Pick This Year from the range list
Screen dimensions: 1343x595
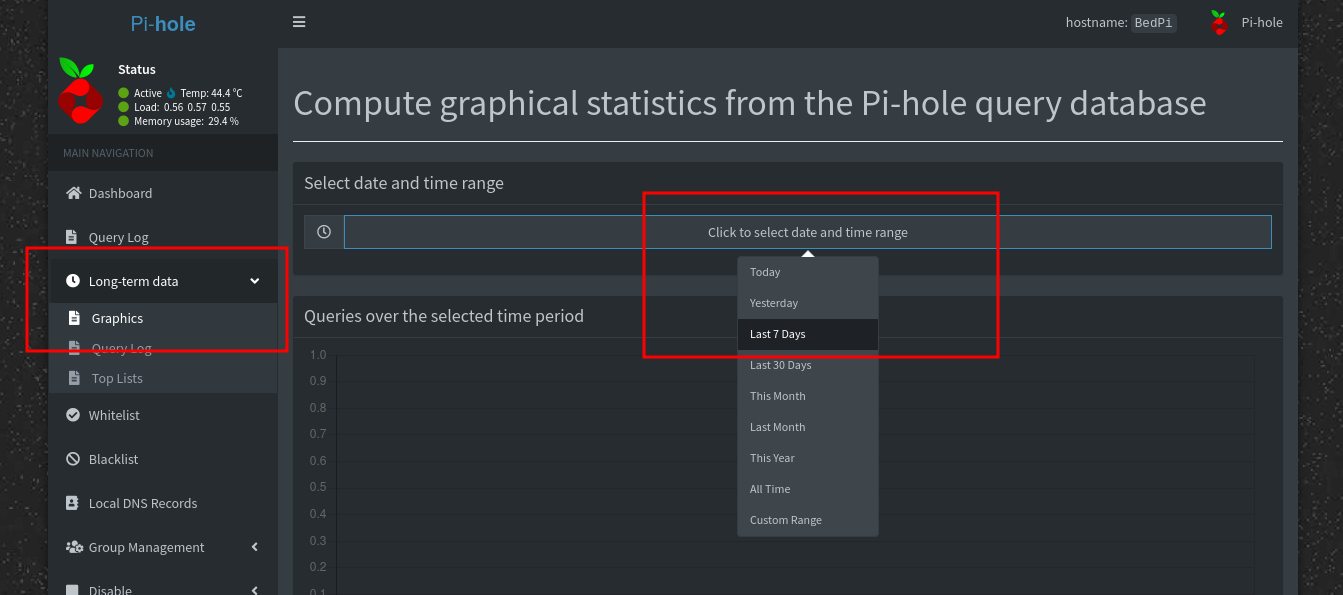point(808,458)
